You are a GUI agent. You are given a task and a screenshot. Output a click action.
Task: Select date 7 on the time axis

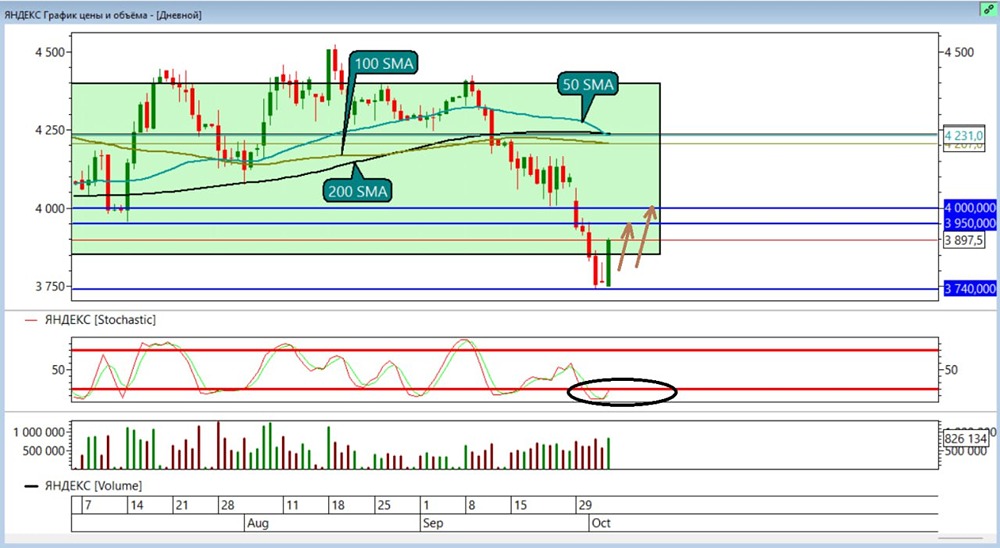(88, 505)
